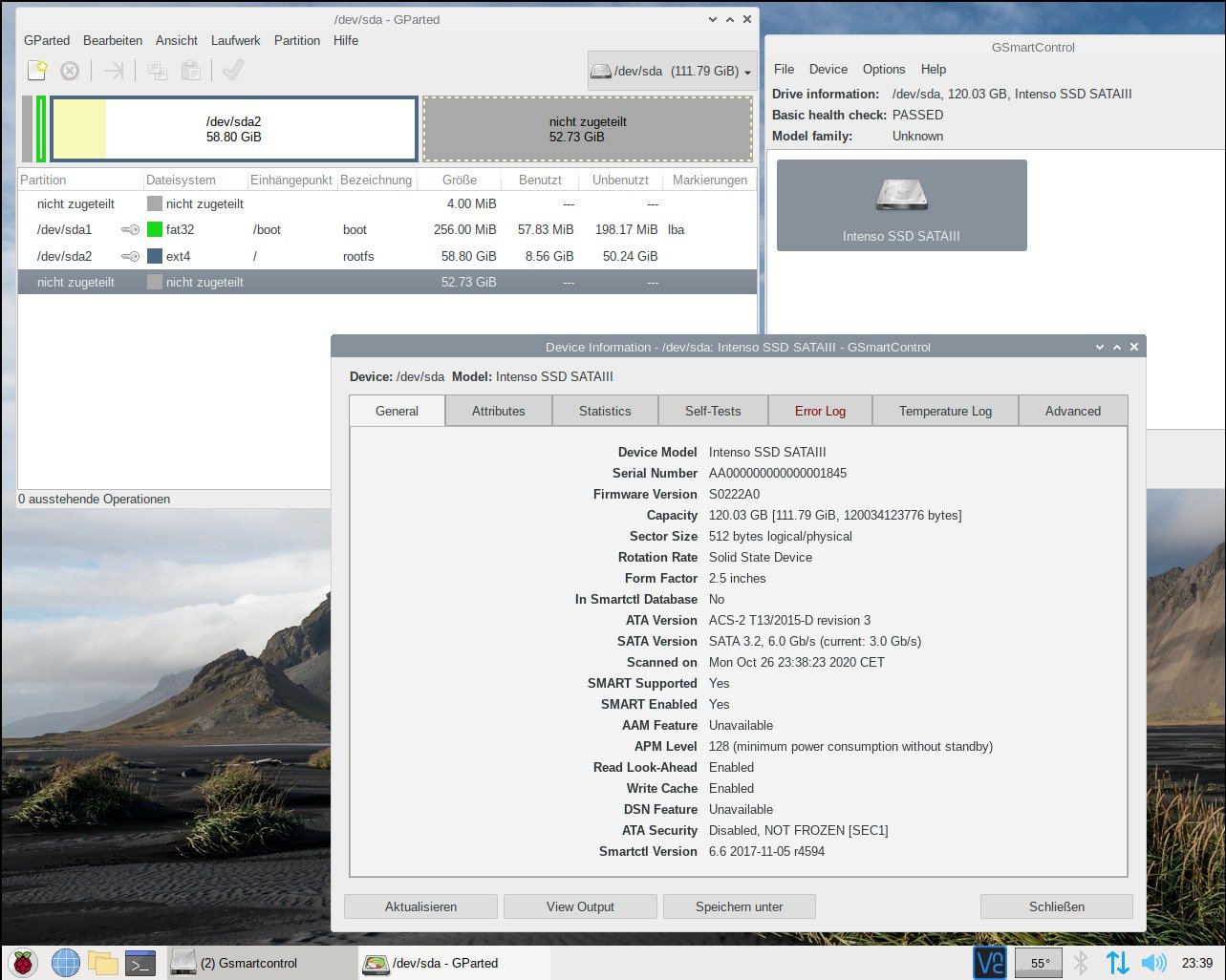Screen dimensions: 1226x980
Task: Open File menu in GSmartControl
Action: click(x=784, y=69)
